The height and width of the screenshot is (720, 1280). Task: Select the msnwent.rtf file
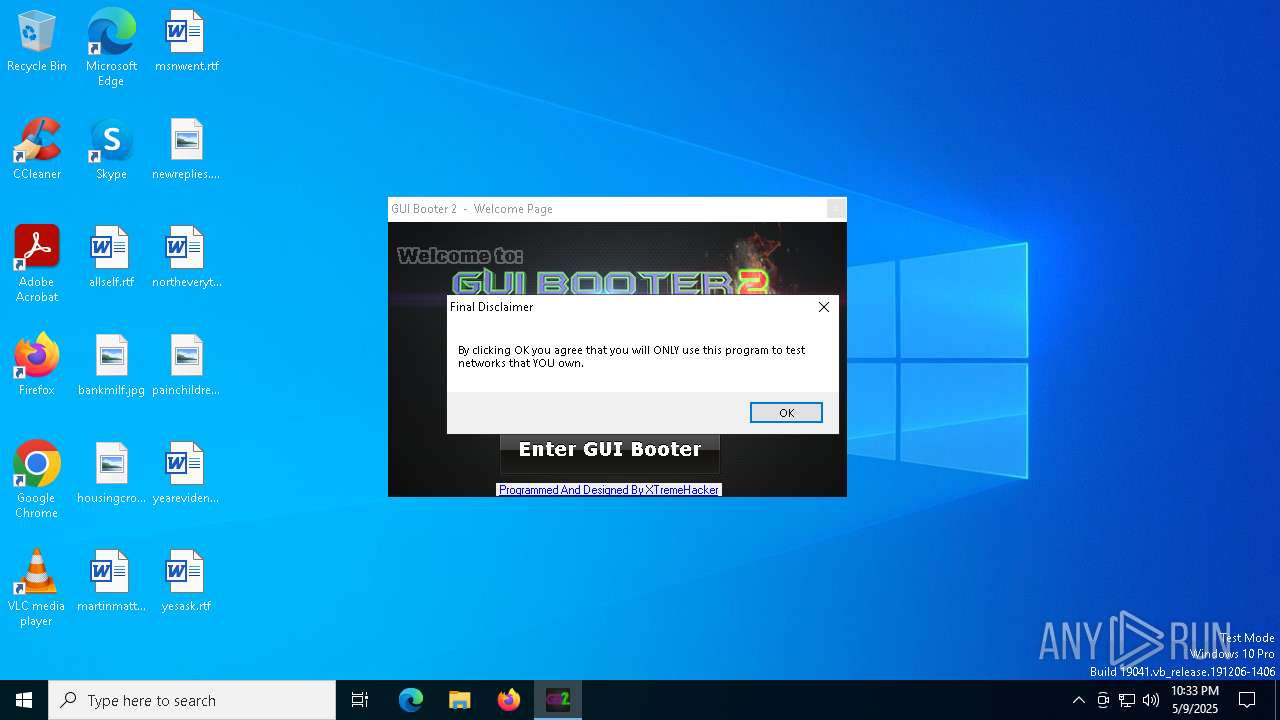186,42
